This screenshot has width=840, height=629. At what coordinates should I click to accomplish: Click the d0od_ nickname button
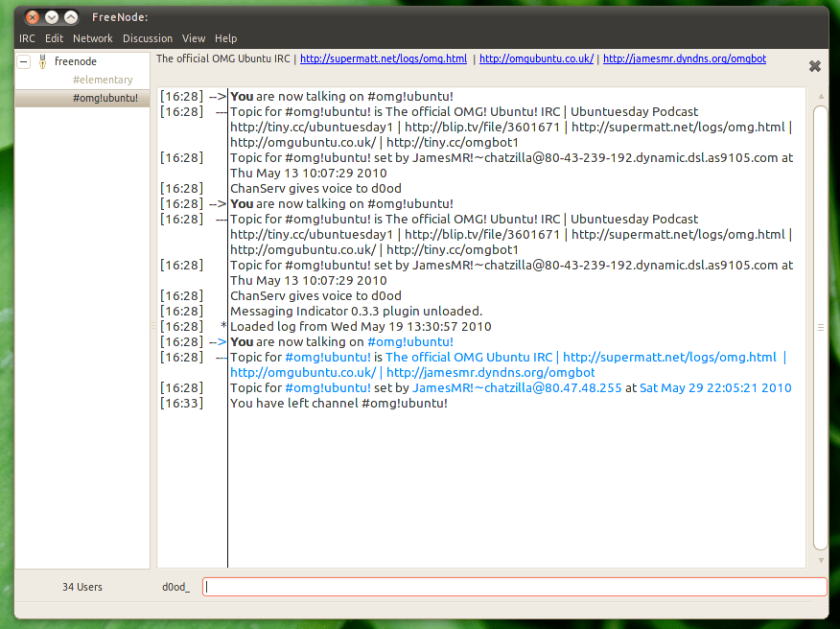point(176,587)
